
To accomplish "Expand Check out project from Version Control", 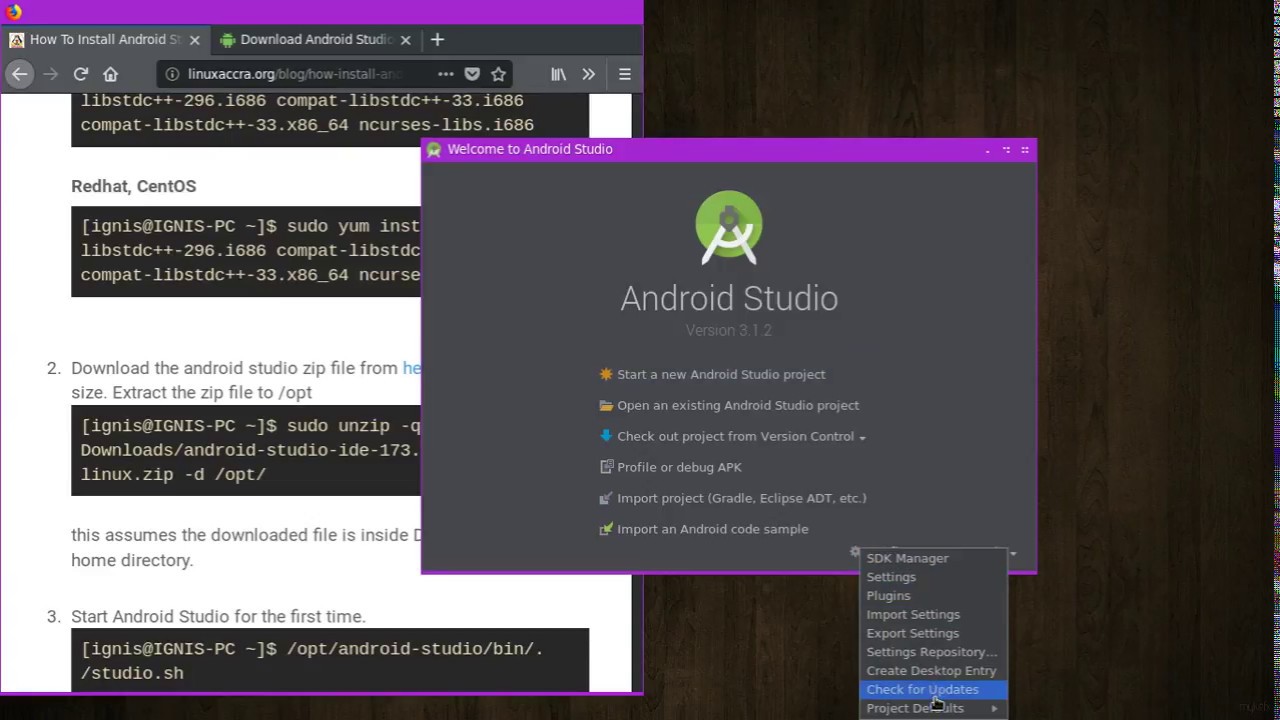I will point(741,436).
